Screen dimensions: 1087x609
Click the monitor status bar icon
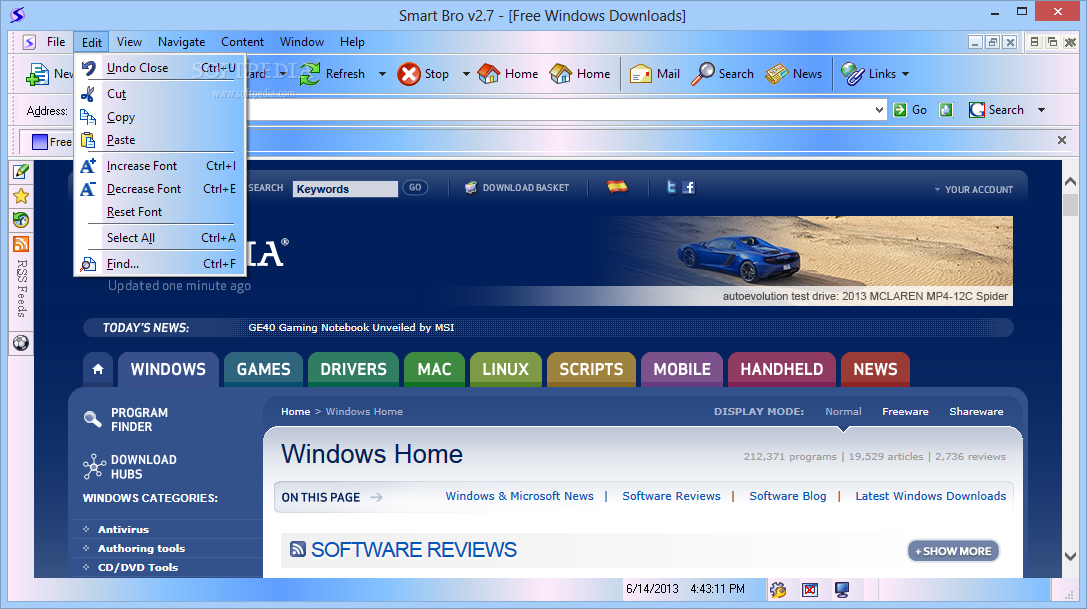(x=842, y=590)
